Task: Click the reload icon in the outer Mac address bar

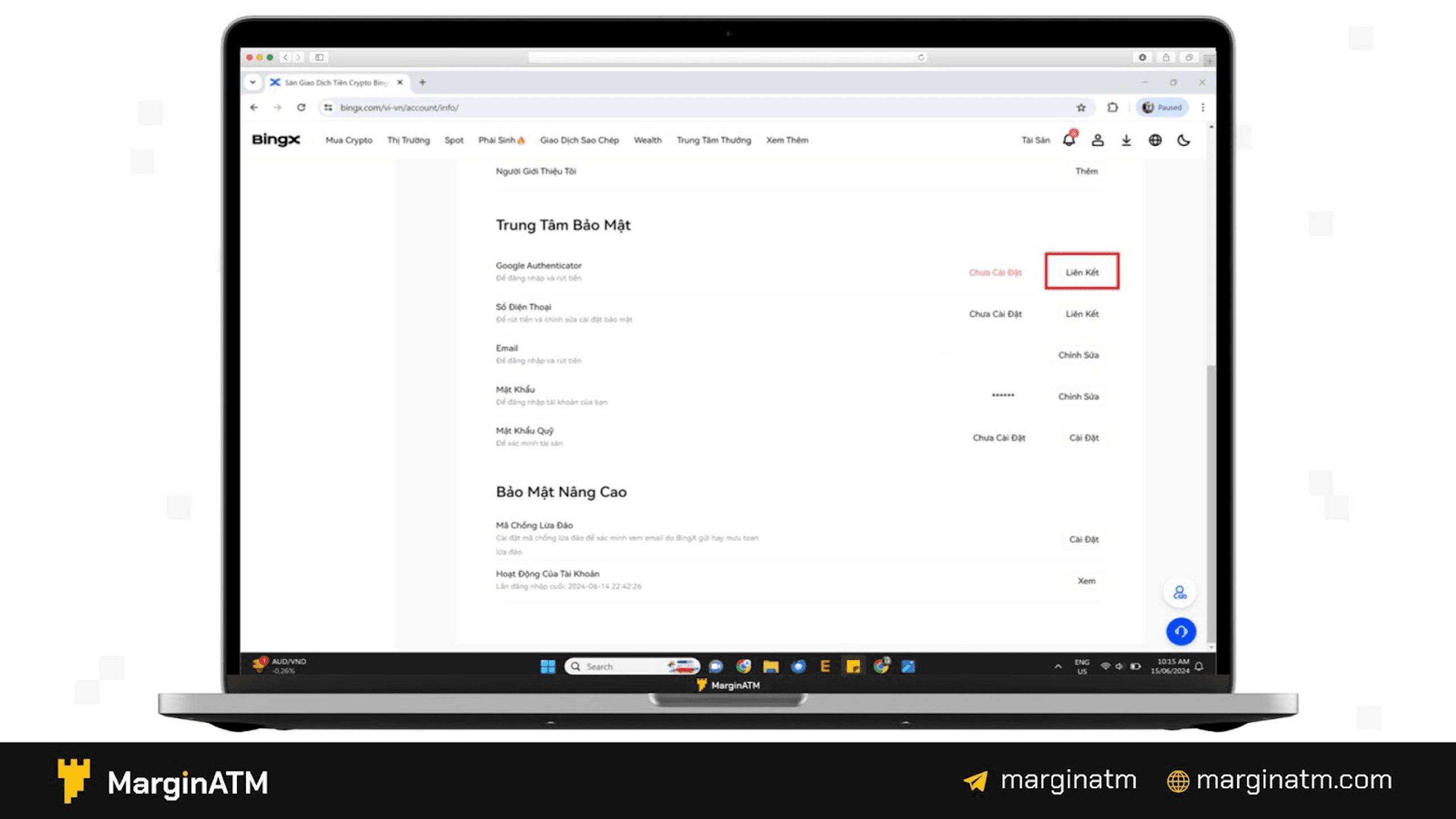Action: tap(921, 57)
